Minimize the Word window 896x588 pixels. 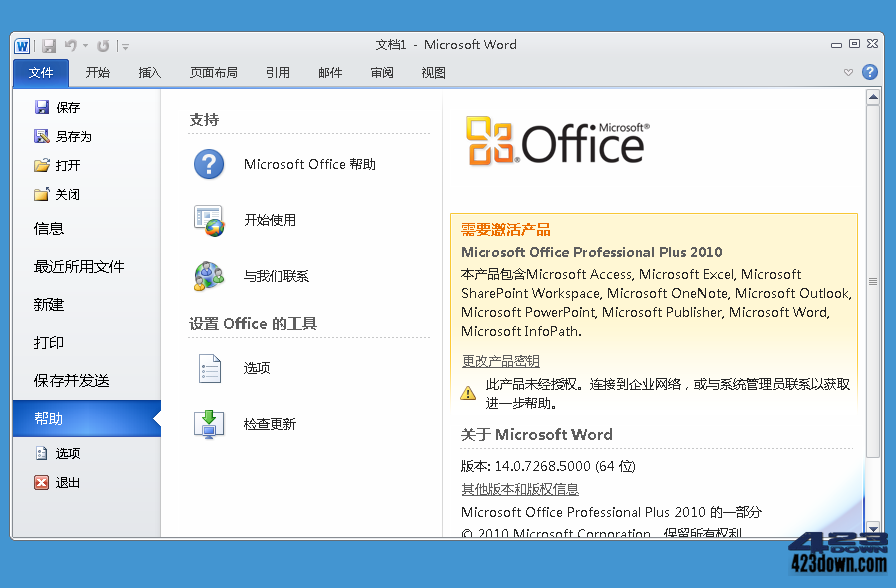point(836,45)
